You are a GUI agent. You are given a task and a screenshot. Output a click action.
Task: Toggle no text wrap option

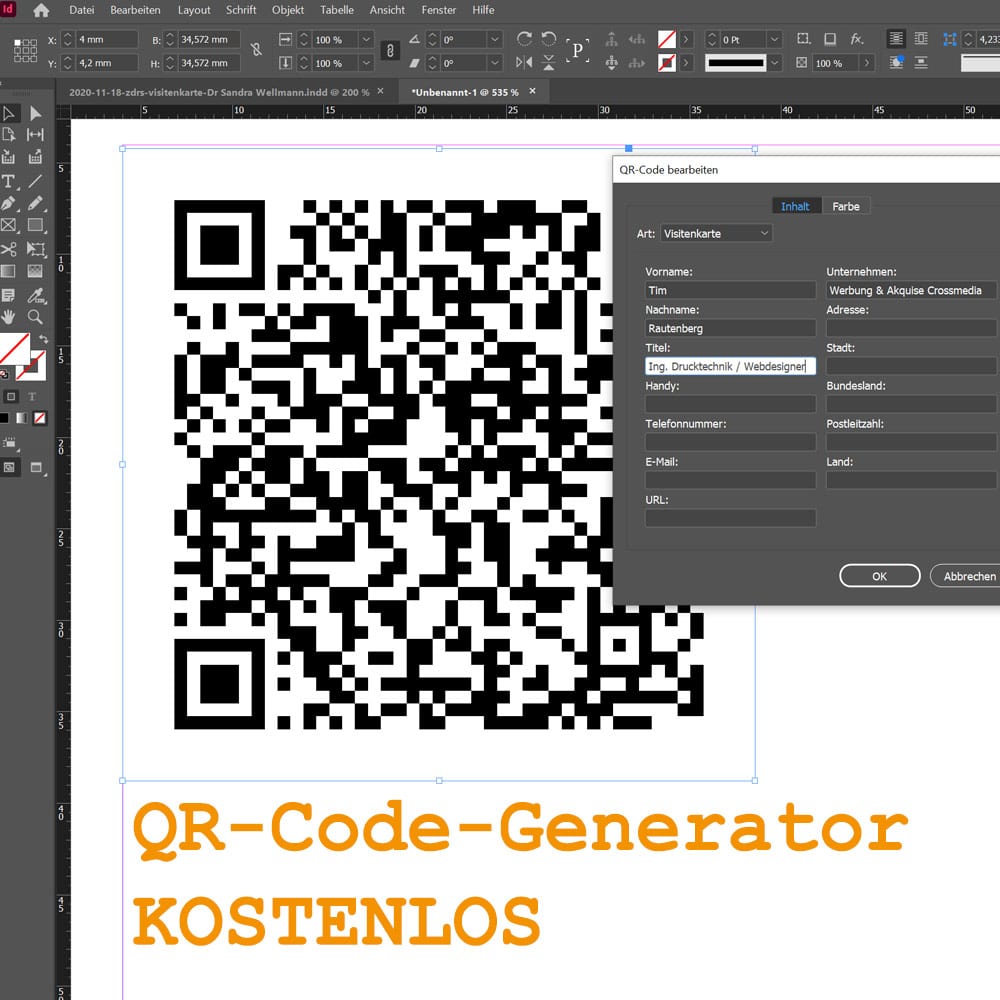click(896, 40)
